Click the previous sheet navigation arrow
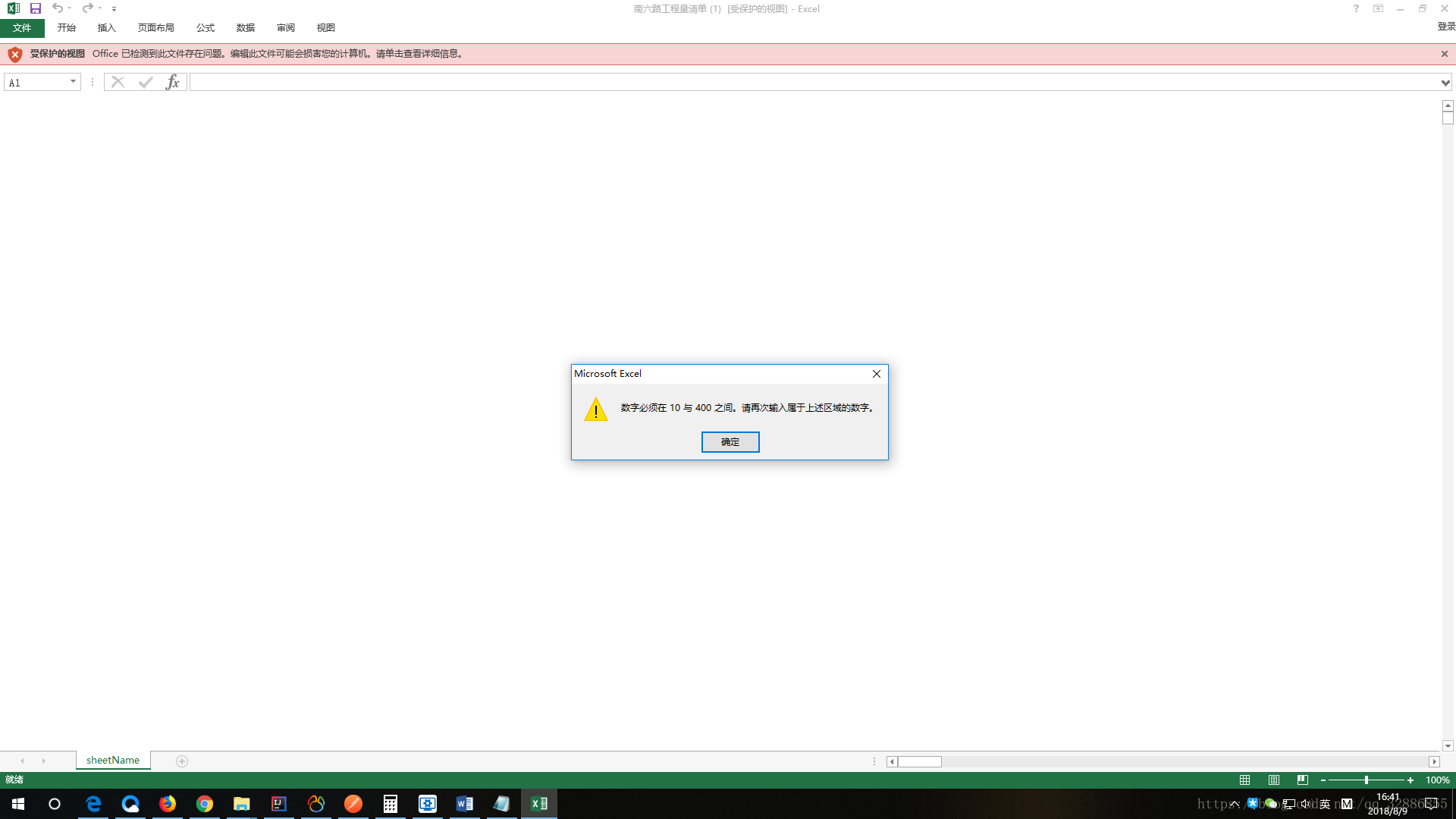1456x819 pixels. coord(22,761)
